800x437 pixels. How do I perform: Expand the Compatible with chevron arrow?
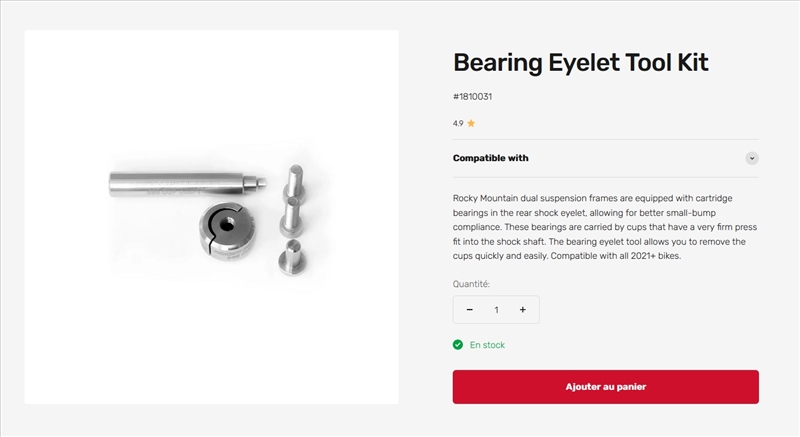point(752,158)
